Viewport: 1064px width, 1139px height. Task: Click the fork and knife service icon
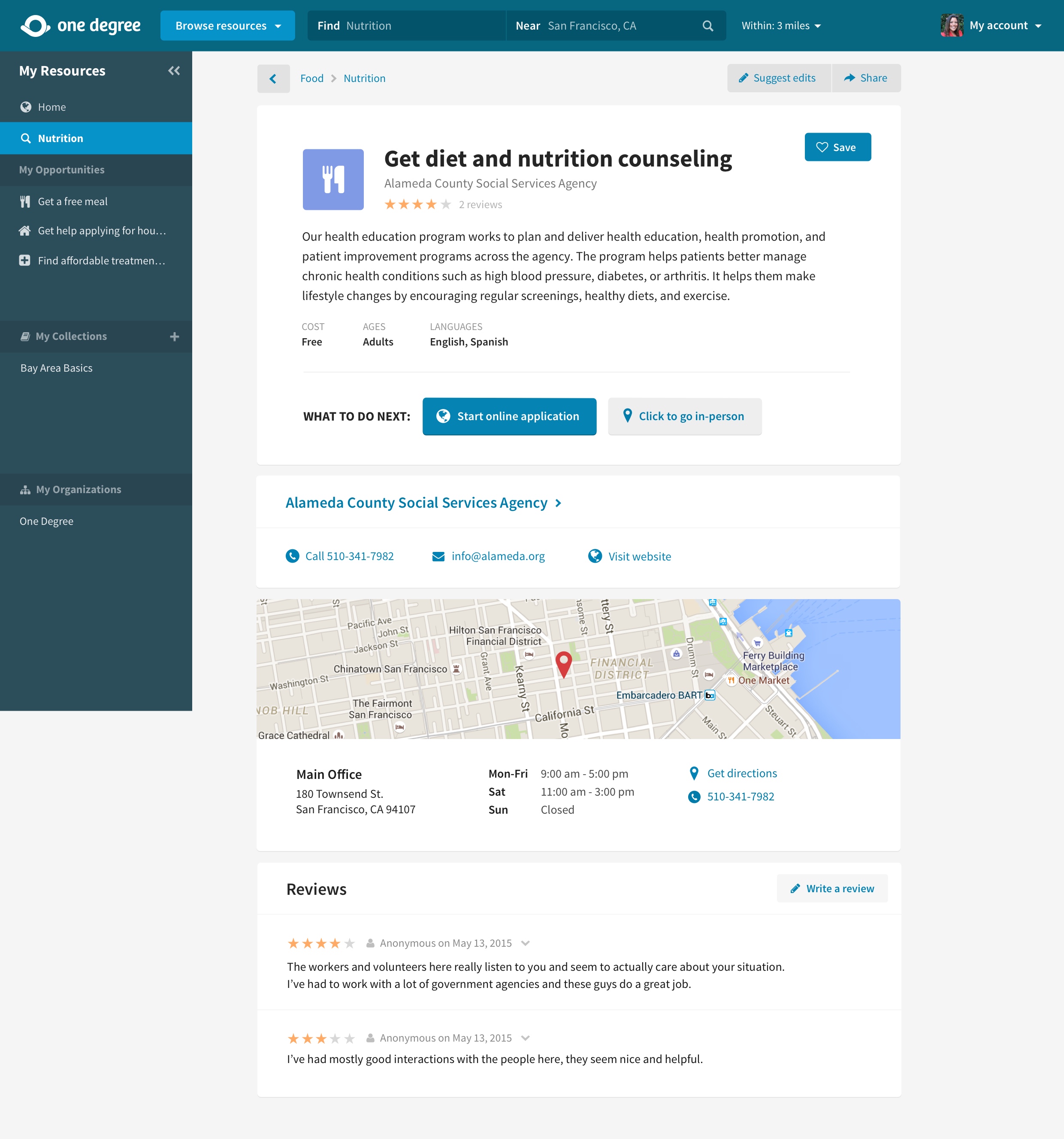tap(333, 179)
